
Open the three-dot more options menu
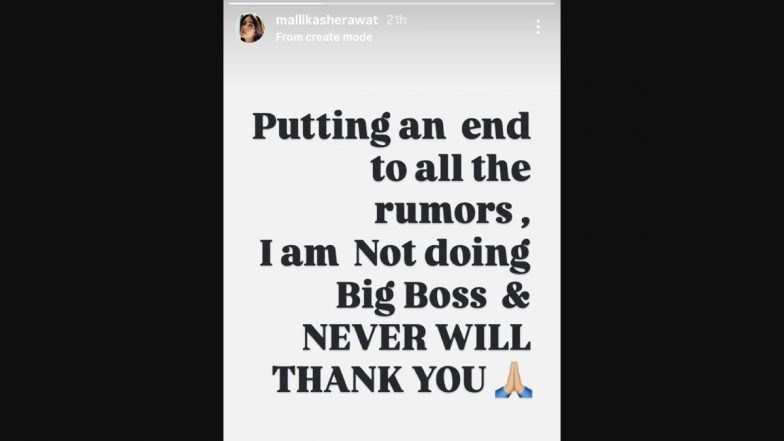(538, 27)
